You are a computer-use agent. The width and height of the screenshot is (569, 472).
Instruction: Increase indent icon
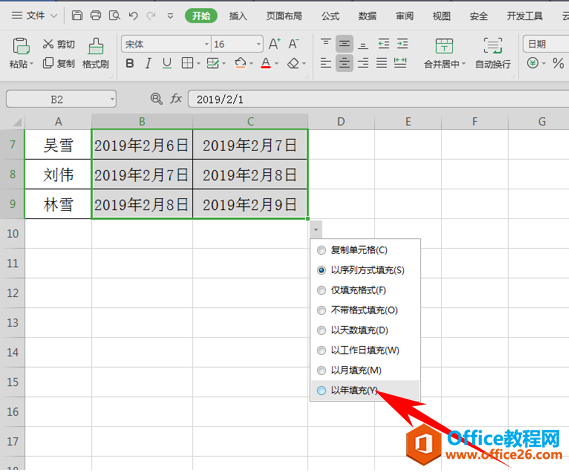(402, 44)
